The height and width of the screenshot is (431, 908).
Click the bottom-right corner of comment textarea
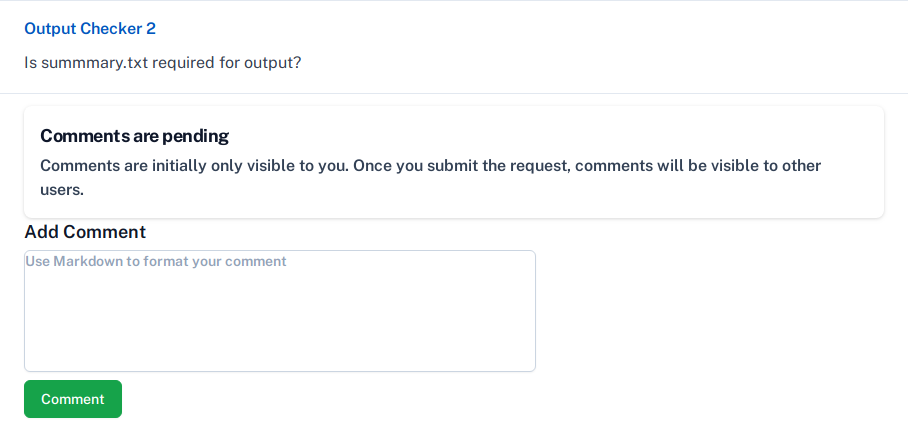point(529,365)
